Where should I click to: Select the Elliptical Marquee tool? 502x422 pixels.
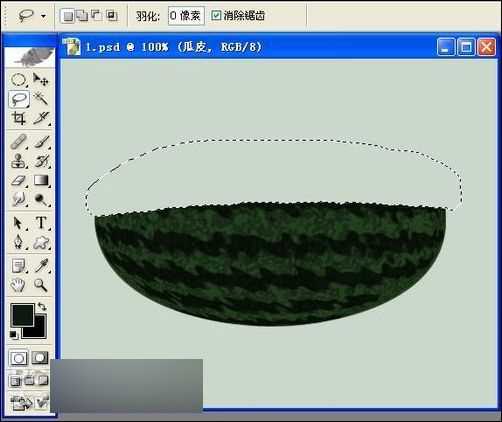coord(18,80)
